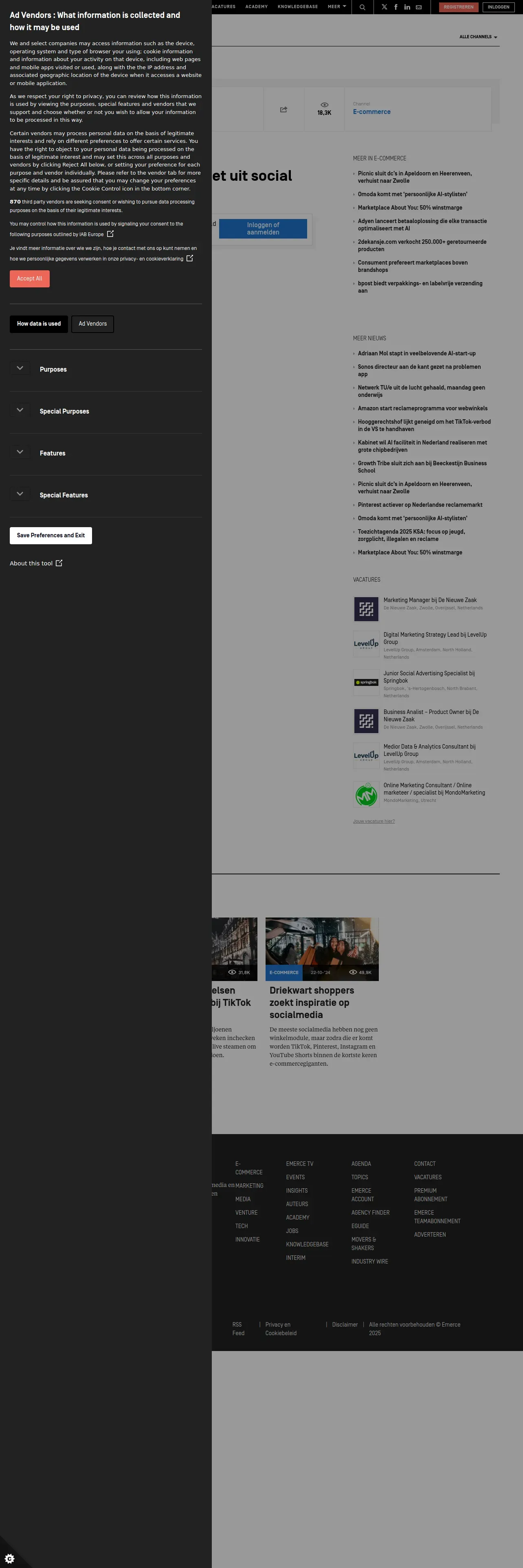Viewport: 523px width, 1568px height.
Task: Open the VACATURES top menu item
Action: (224, 7)
